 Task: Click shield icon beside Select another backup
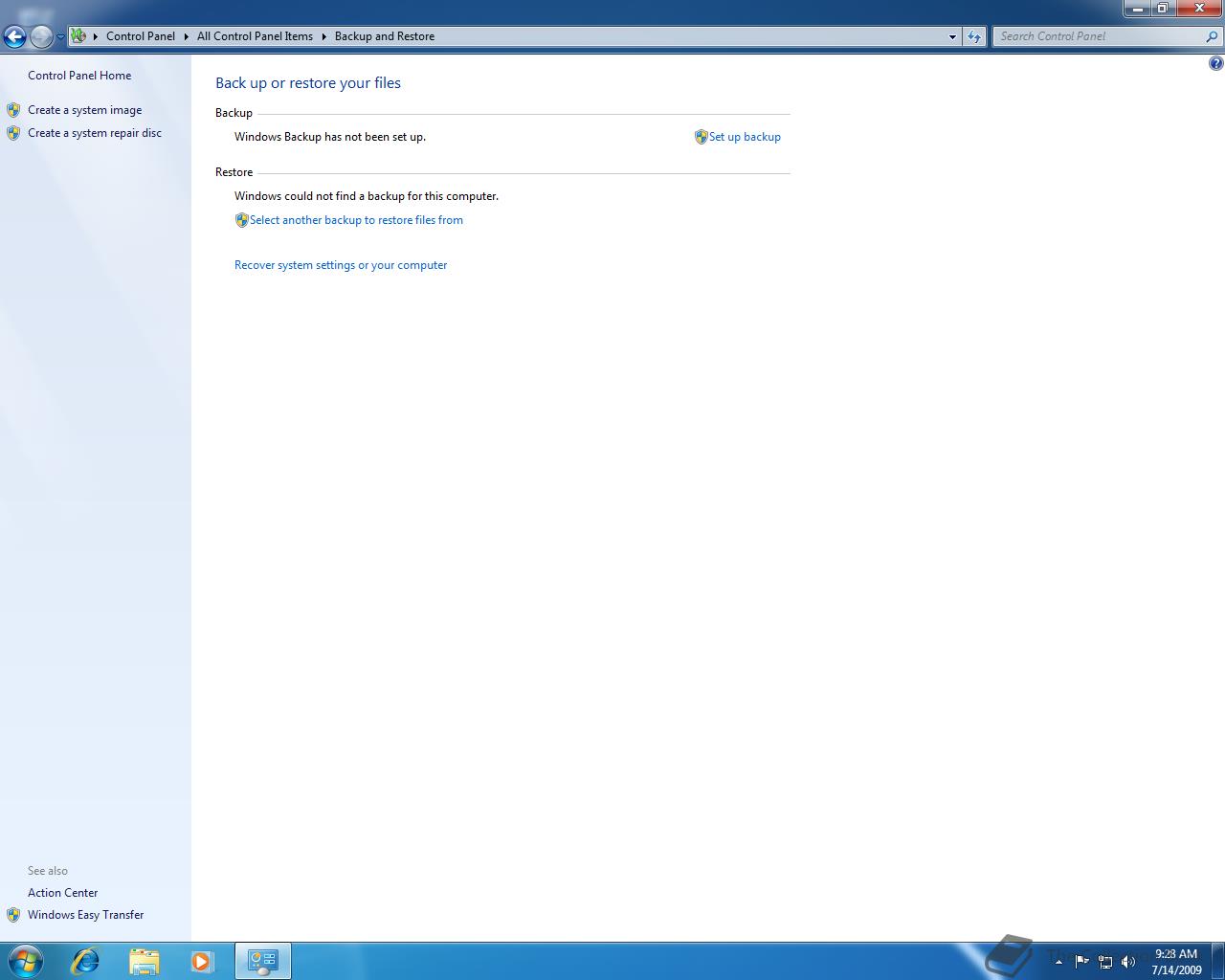point(241,220)
